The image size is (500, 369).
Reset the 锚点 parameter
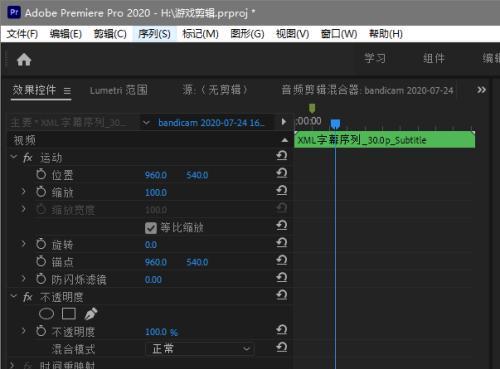[x=282, y=260]
